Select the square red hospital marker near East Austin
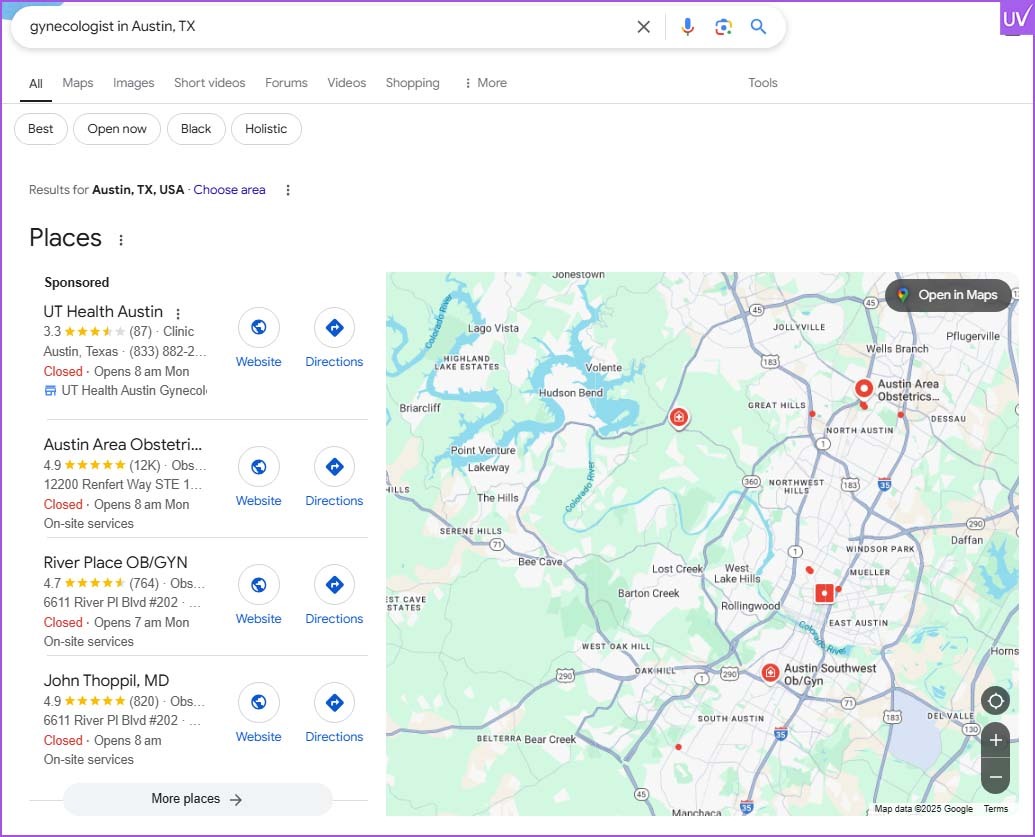The image size is (1035, 837). pos(824,593)
